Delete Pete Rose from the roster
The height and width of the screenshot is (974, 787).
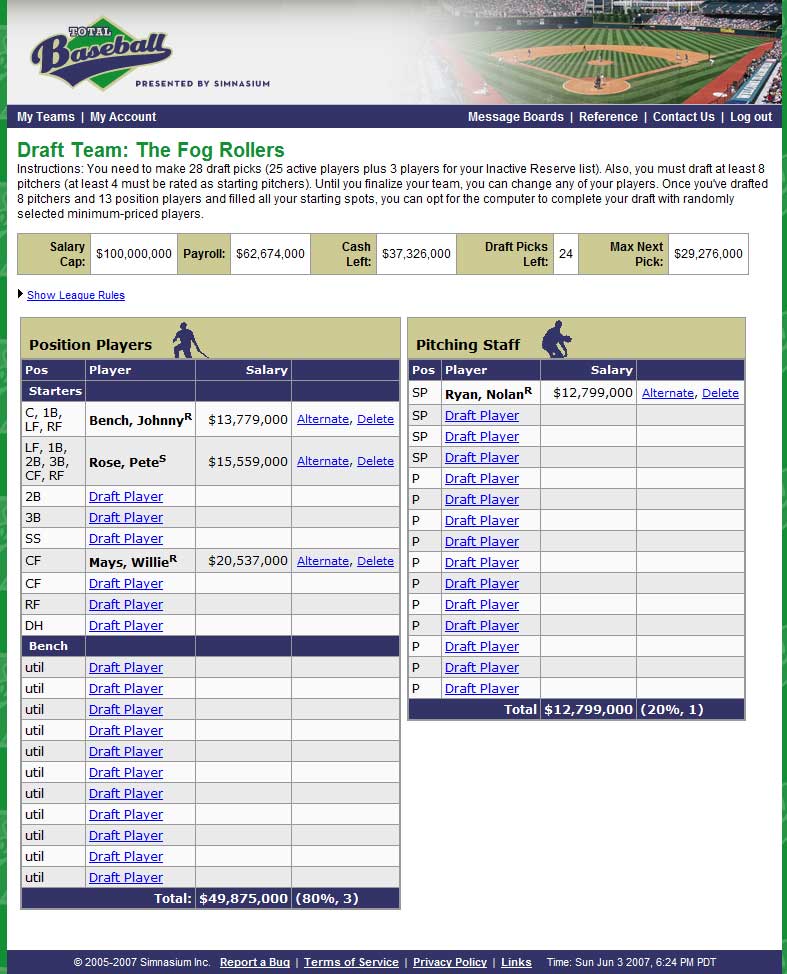pyautogui.click(x=375, y=462)
